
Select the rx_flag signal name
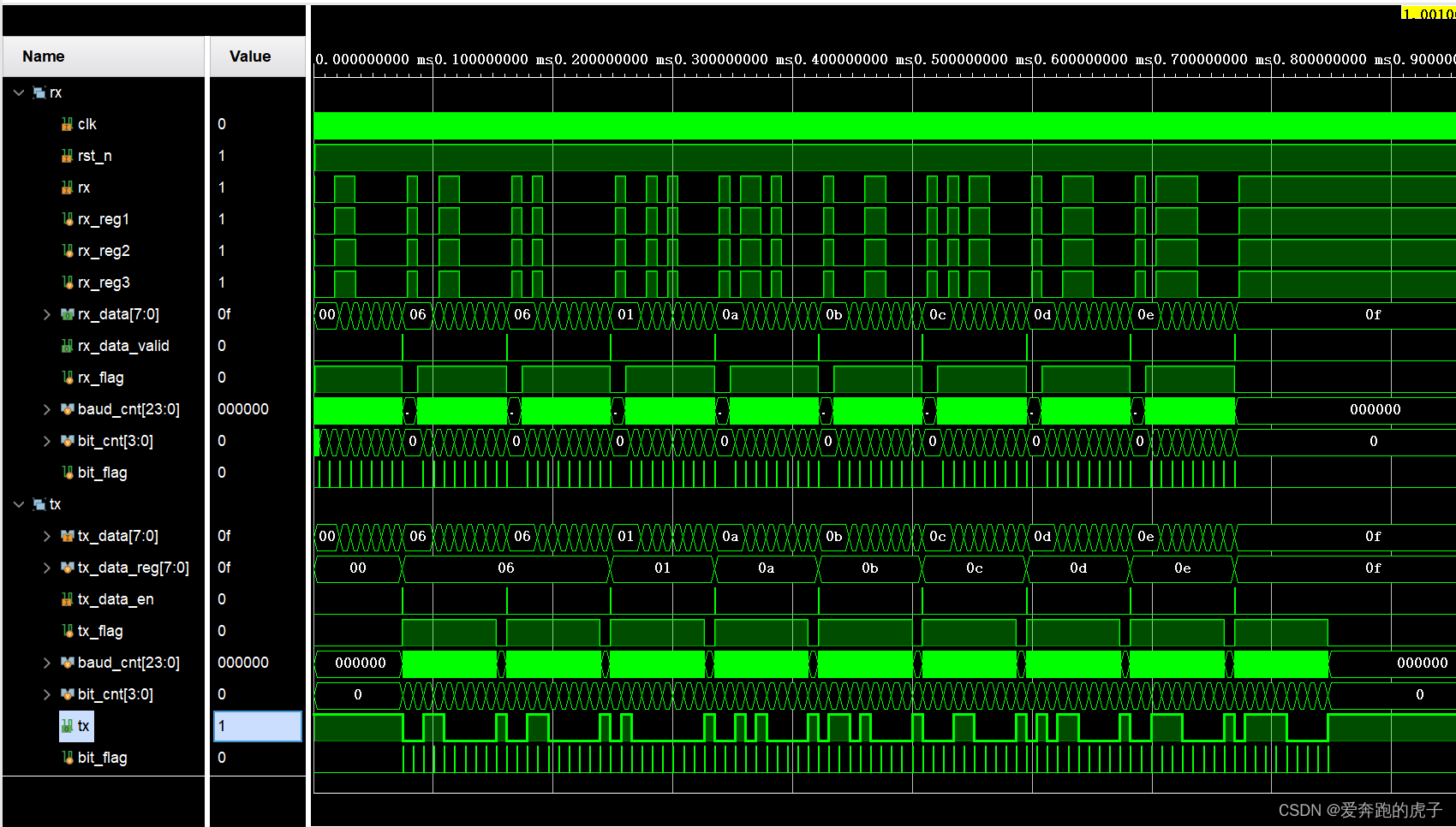(x=101, y=378)
